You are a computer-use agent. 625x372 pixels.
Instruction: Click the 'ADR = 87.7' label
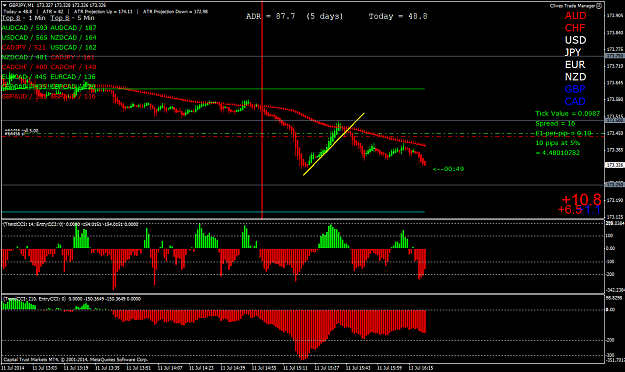coord(271,16)
